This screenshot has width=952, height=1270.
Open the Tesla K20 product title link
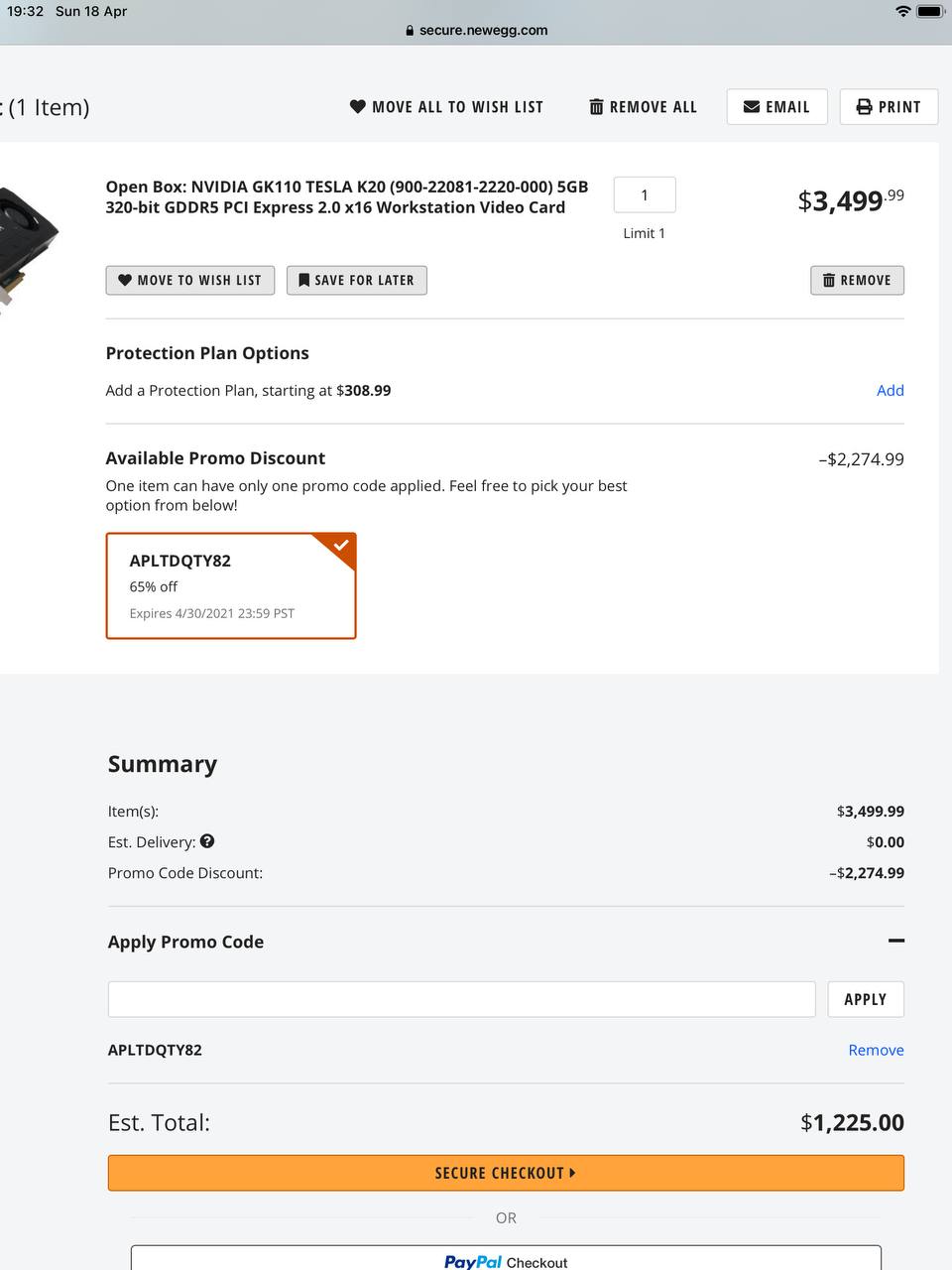(347, 196)
